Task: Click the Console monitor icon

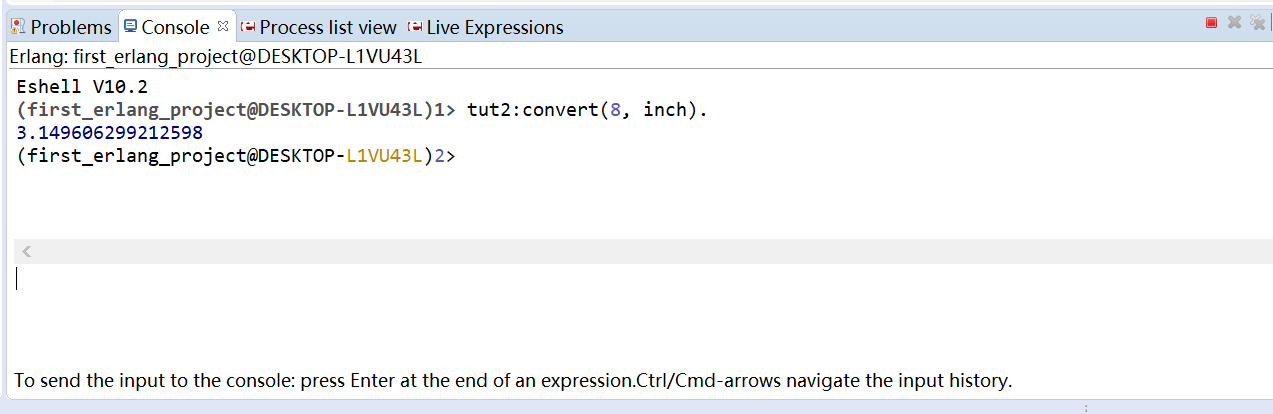Action: coord(131,27)
